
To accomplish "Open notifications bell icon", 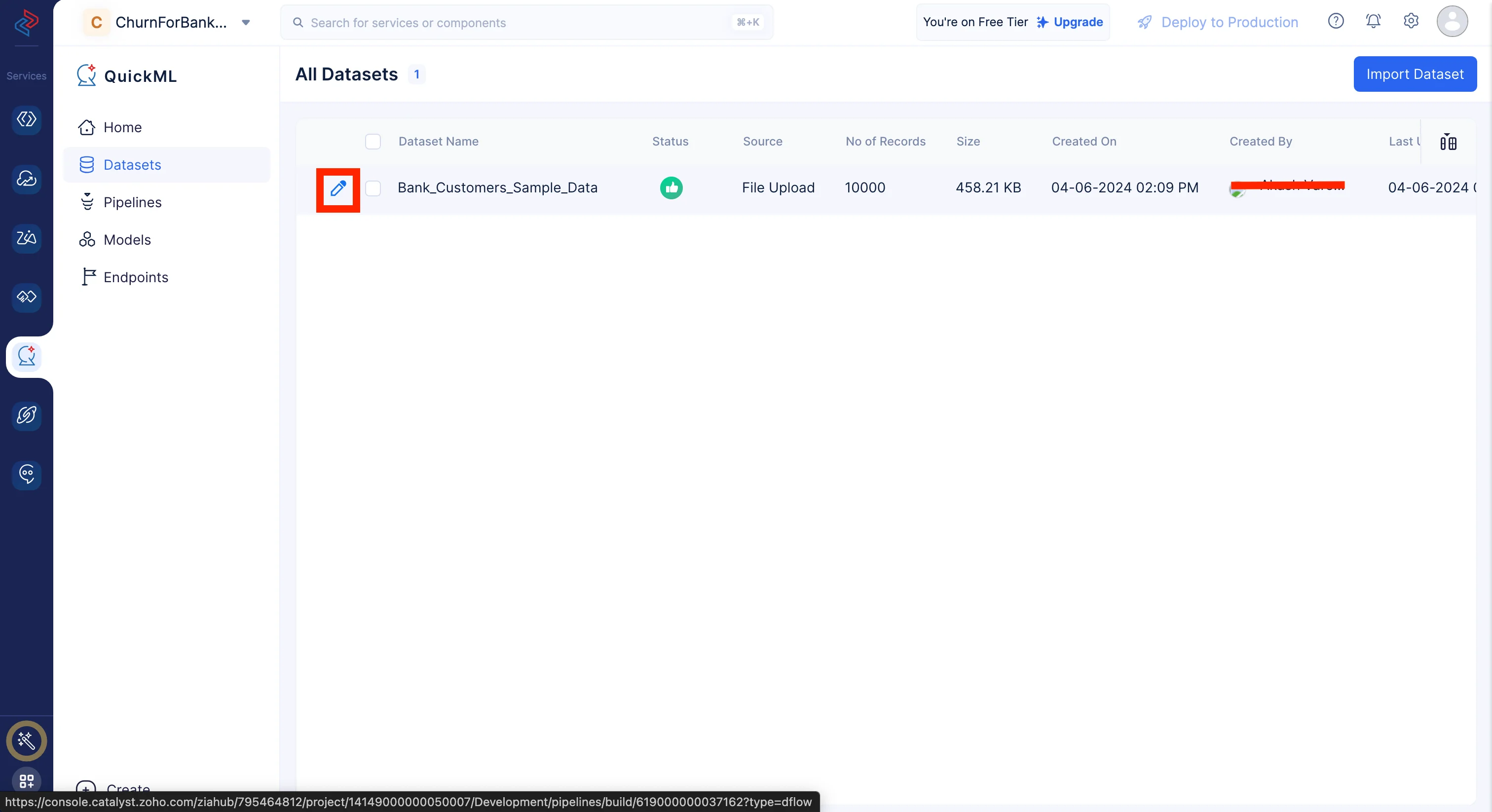I will click(x=1373, y=21).
